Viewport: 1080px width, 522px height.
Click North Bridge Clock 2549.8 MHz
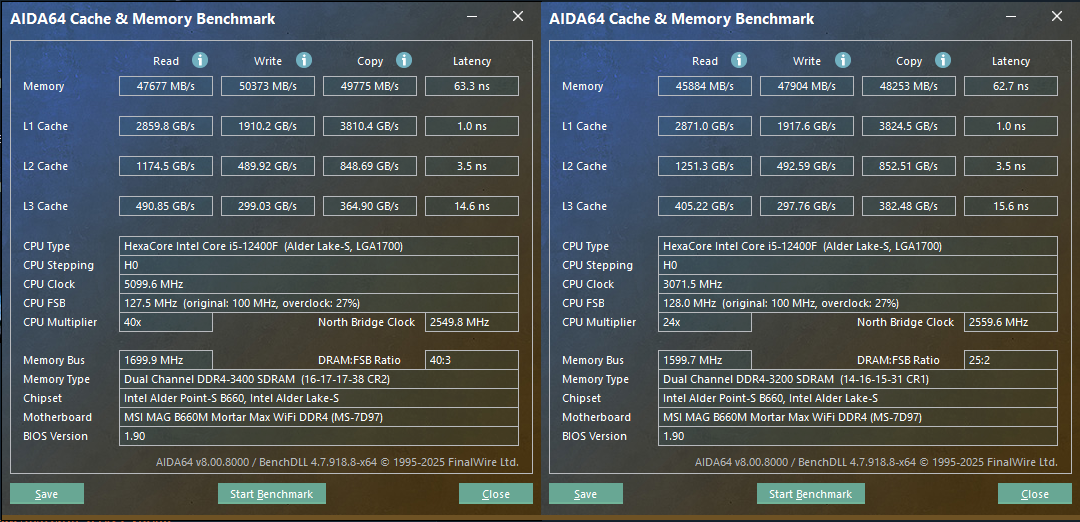472,322
